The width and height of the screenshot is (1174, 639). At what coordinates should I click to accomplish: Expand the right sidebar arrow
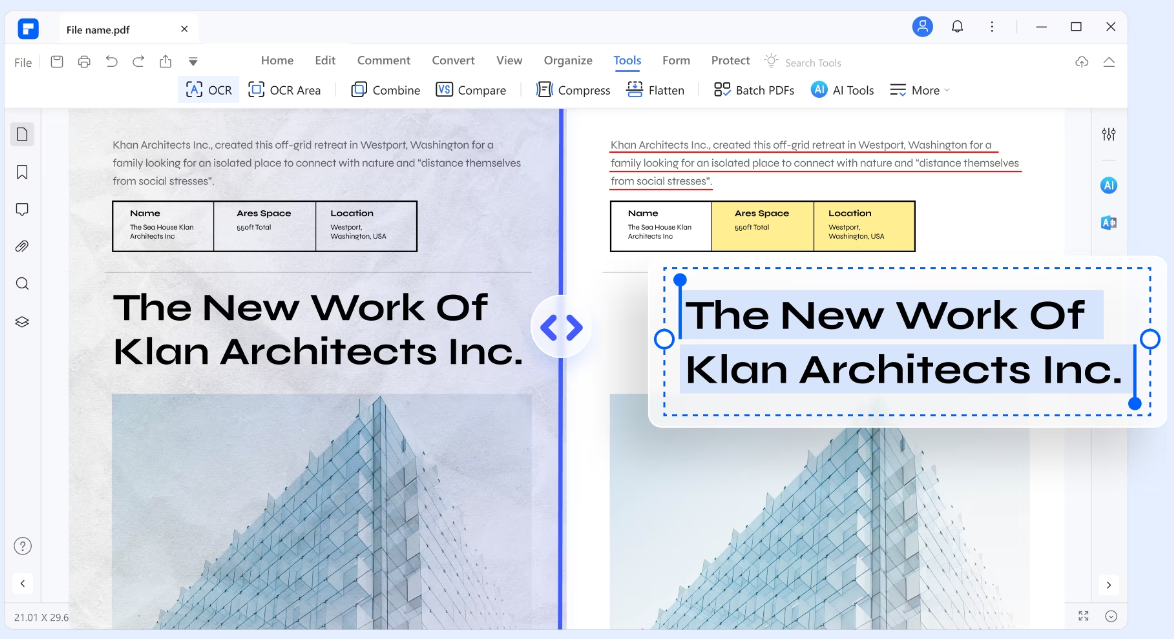tap(1109, 585)
